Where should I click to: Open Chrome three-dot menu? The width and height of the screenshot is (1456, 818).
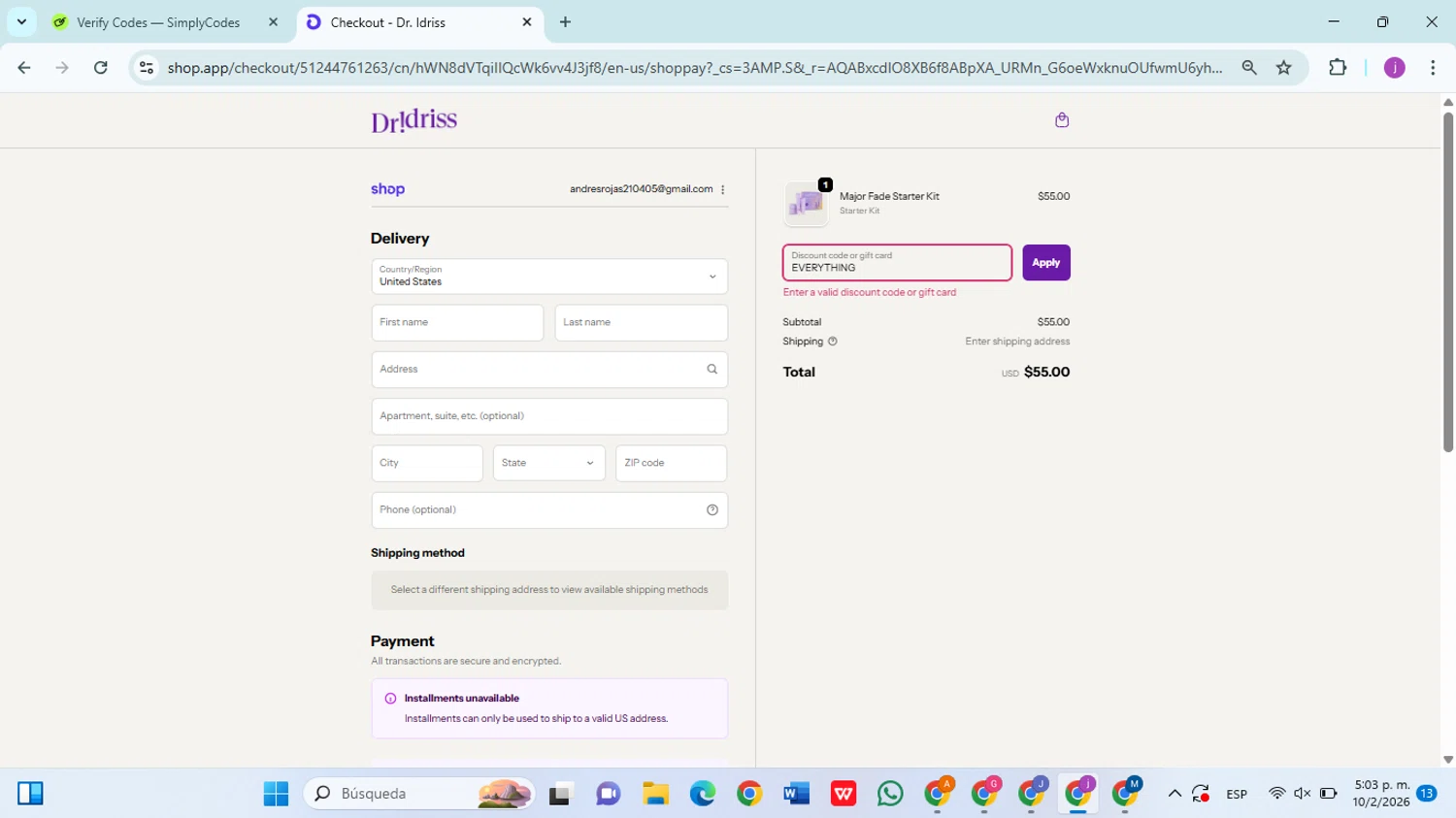pos(1433,67)
